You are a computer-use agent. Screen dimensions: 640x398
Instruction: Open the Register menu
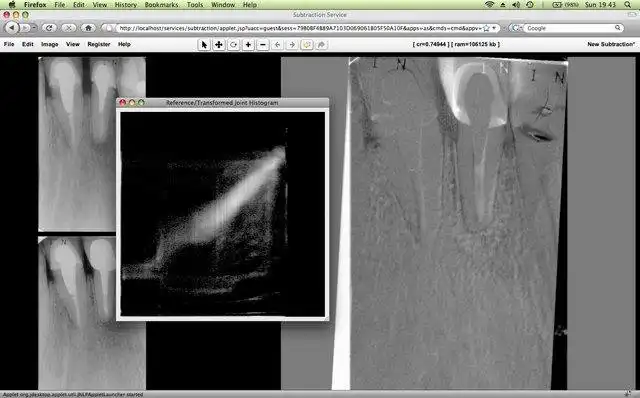pyautogui.click(x=99, y=44)
